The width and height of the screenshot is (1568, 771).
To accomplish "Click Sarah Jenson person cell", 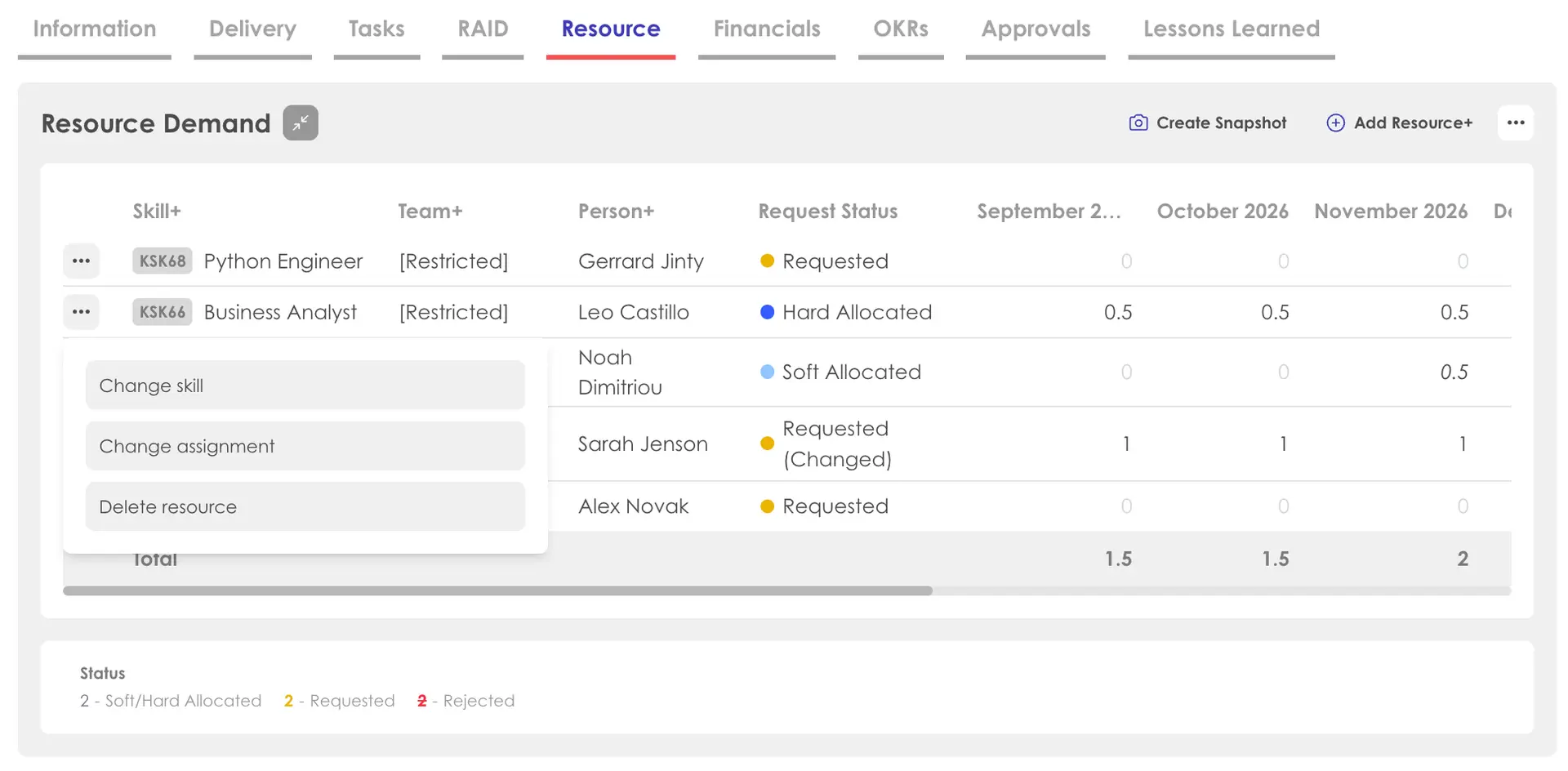I will tap(643, 444).
